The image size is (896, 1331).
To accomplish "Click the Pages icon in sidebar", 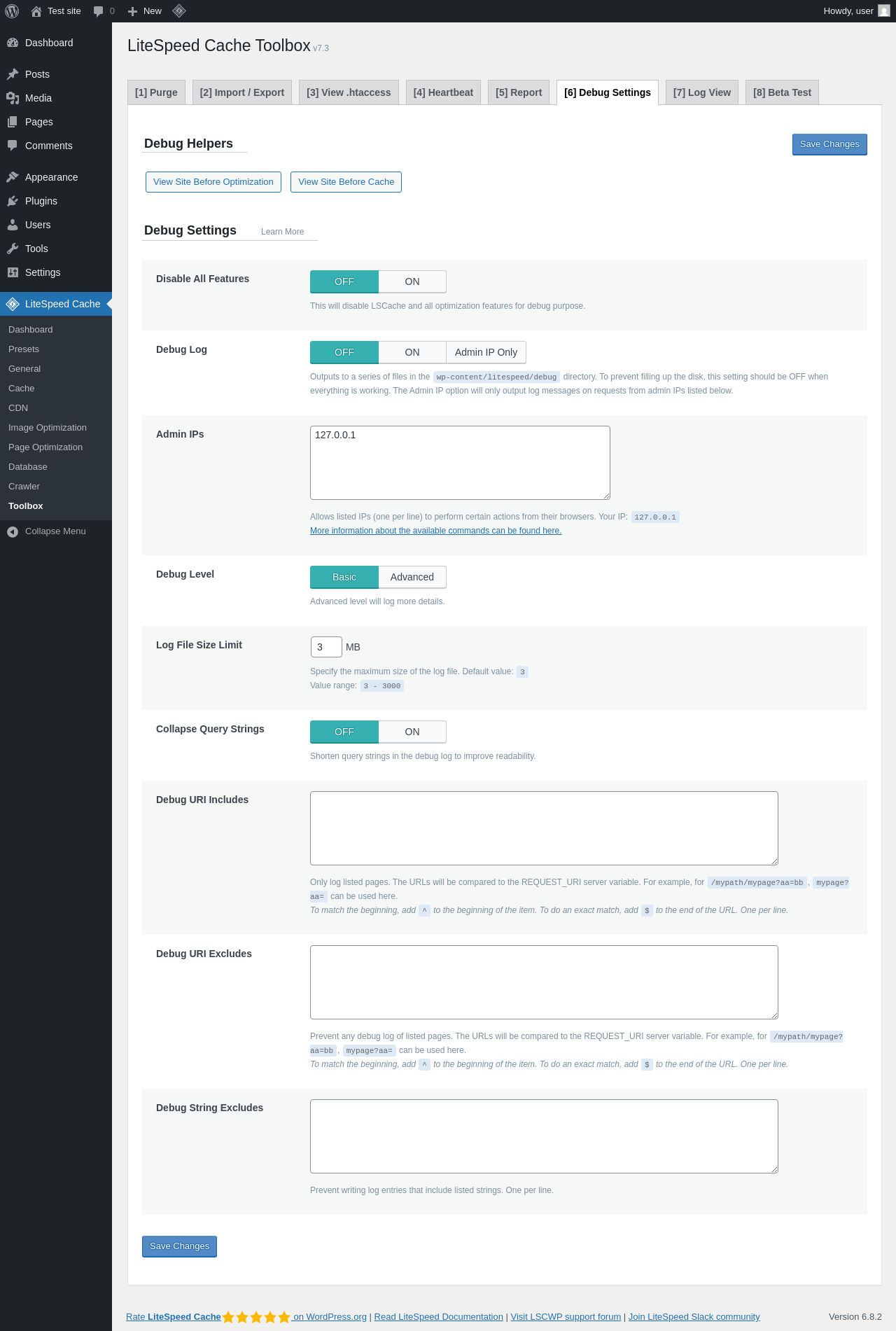I will pyautogui.click(x=13, y=122).
